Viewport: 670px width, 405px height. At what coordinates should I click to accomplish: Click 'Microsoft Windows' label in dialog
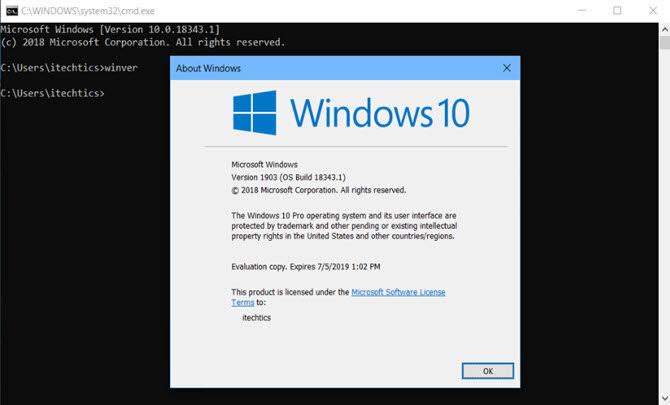click(x=264, y=164)
